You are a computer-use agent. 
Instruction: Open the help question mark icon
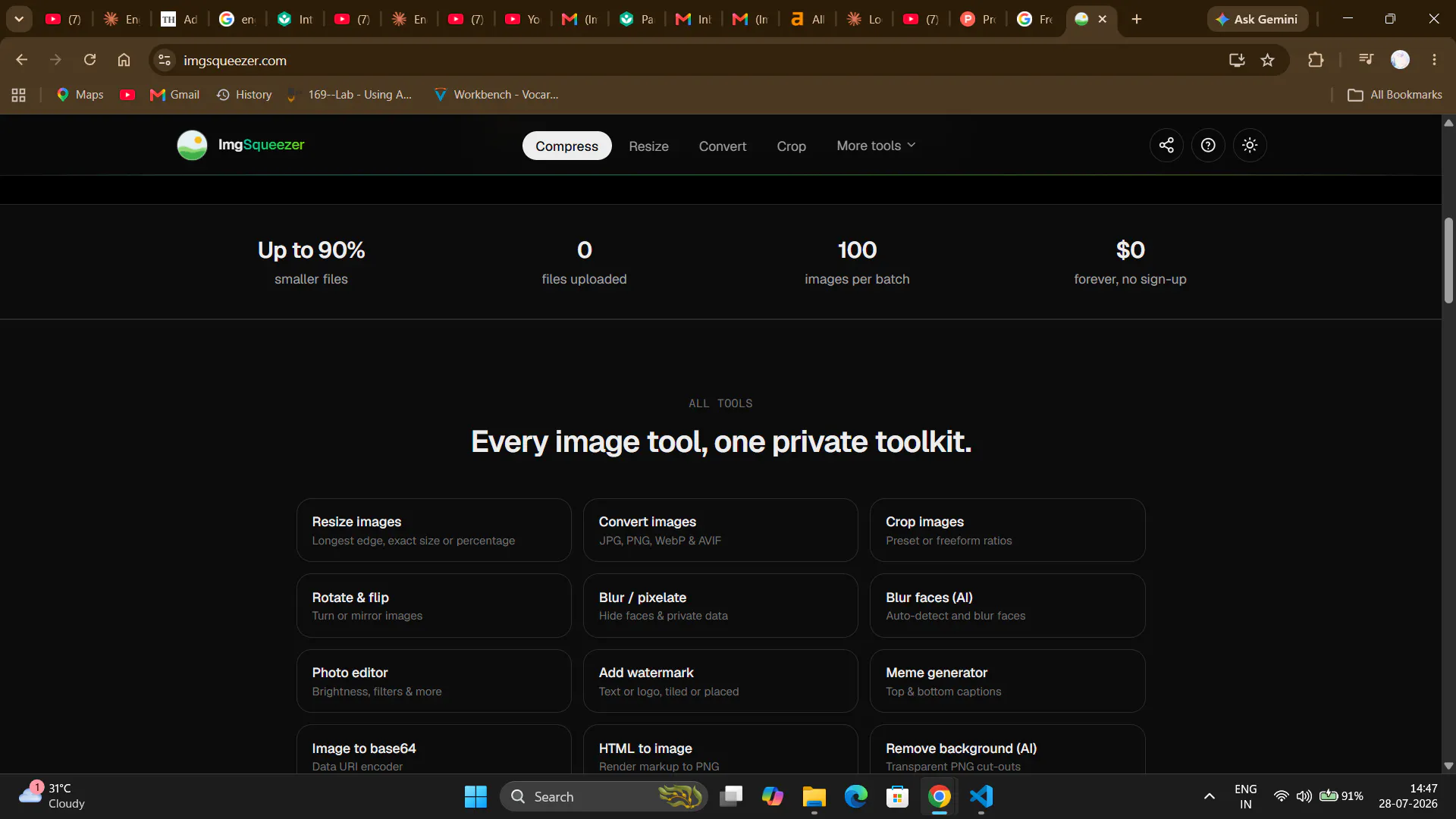pyautogui.click(x=1208, y=145)
